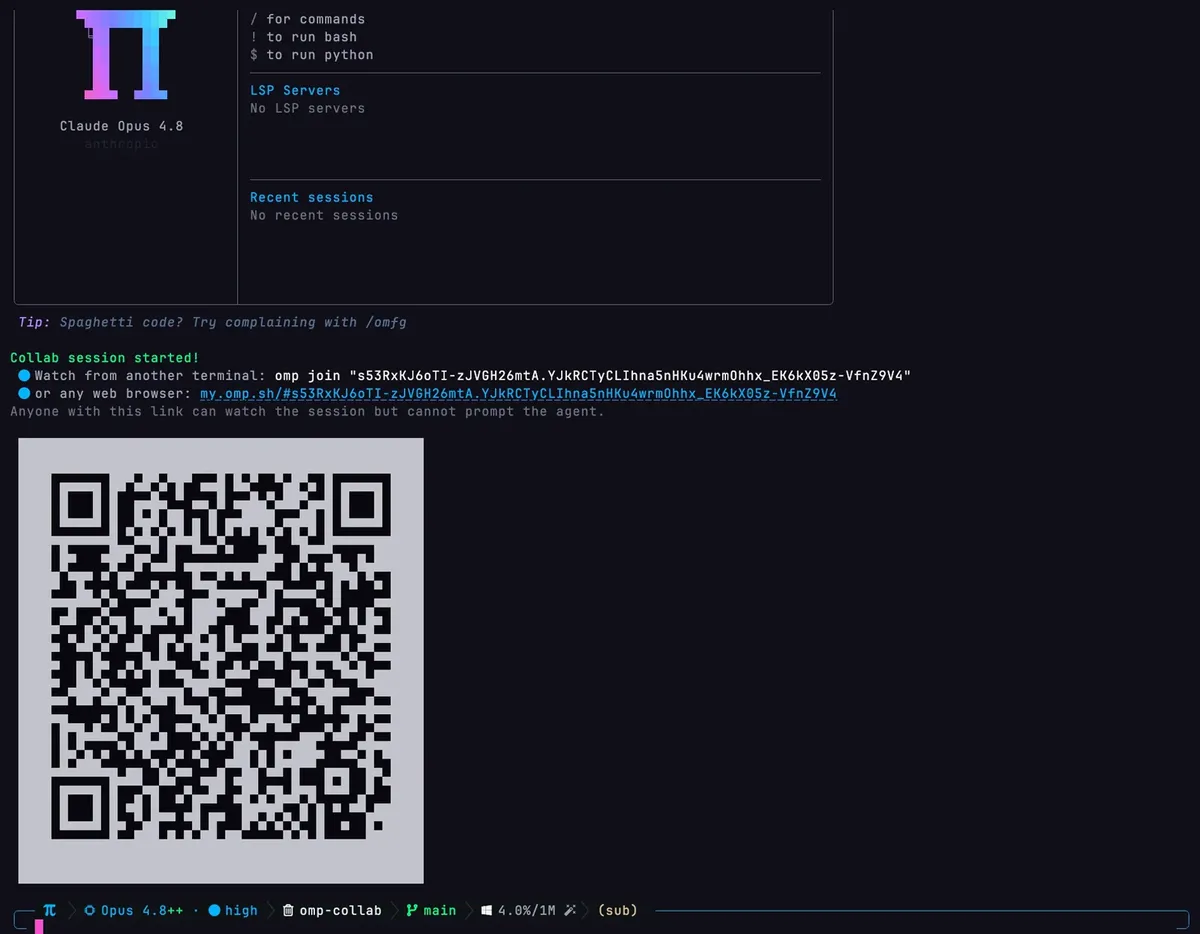Click the pi icon in the status bar

point(49,910)
